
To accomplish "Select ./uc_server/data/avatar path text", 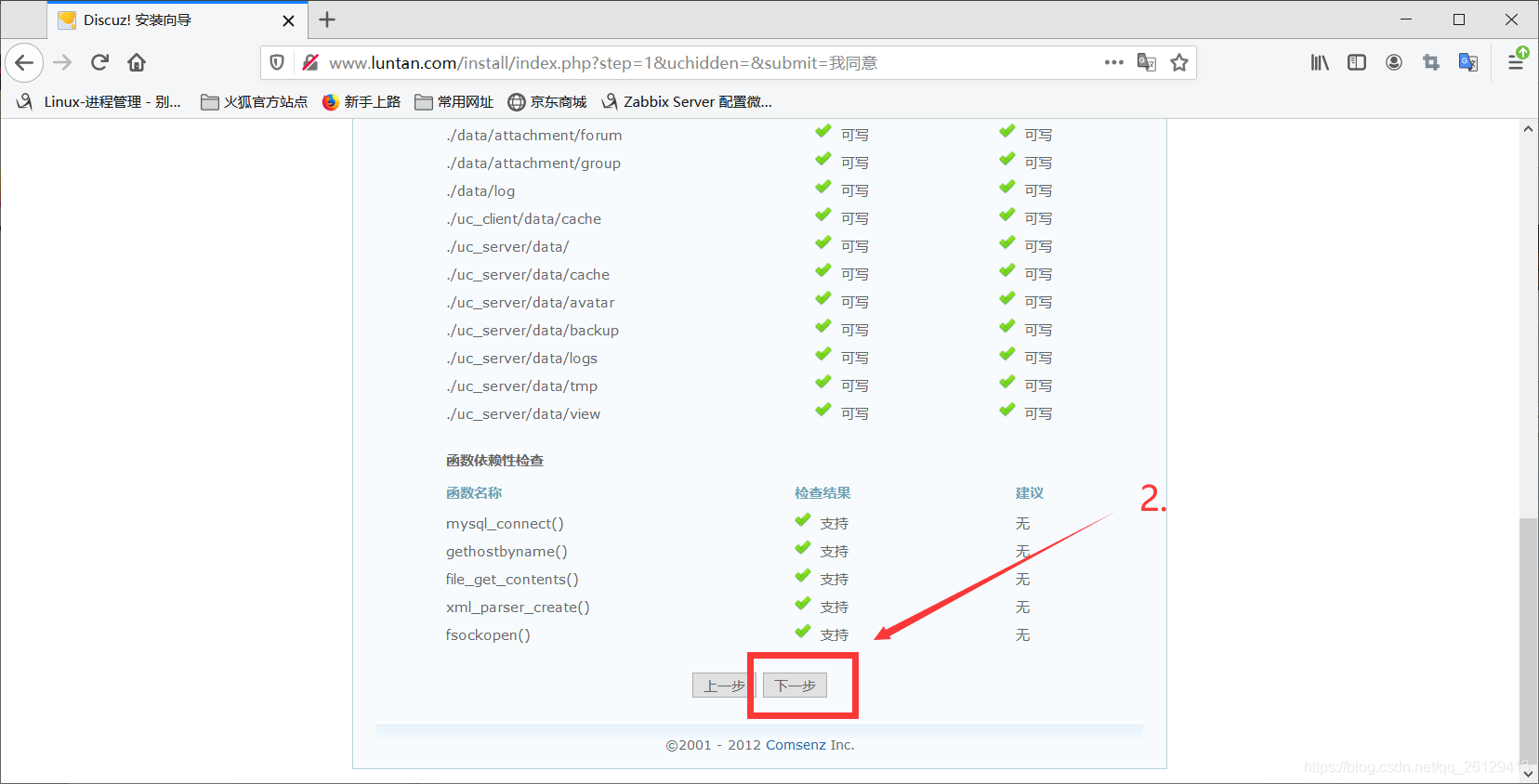I will [x=530, y=302].
